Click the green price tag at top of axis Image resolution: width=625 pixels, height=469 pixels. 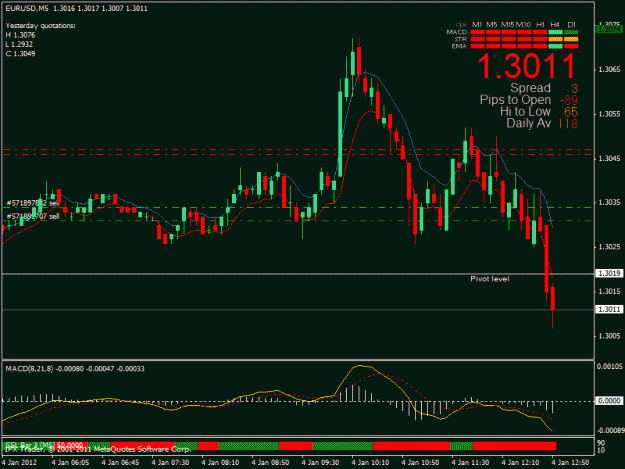click(x=609, y=29)
